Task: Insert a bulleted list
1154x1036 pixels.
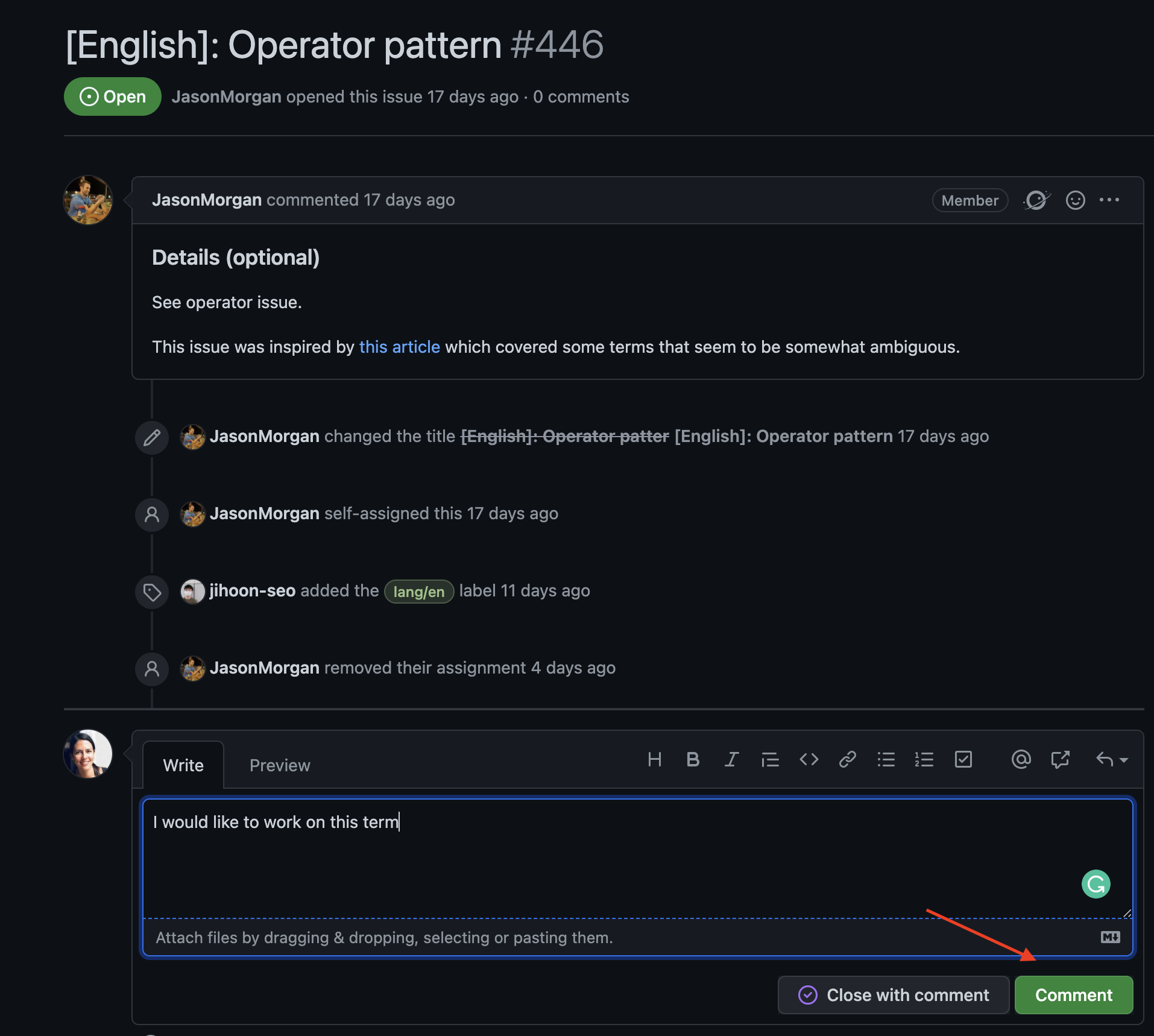Action: click(x=886, y=759)
